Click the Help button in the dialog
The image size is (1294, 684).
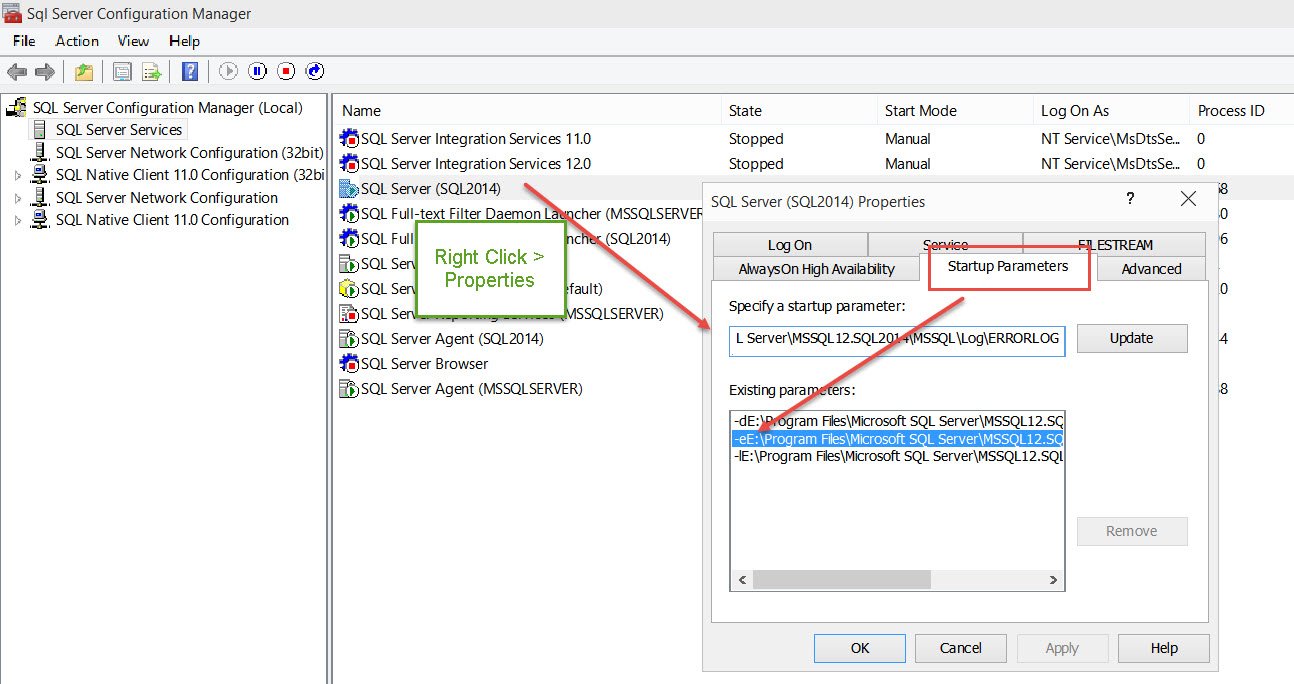(1164, 648)
